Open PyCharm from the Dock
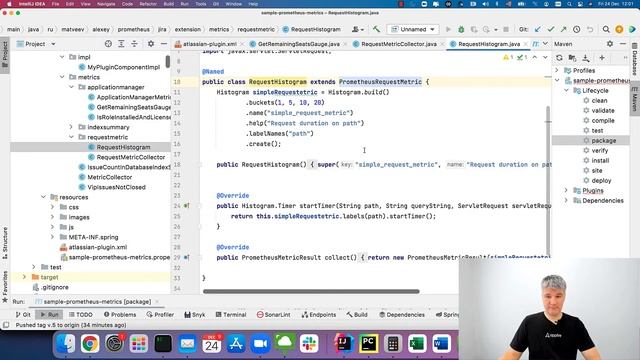The height and width of the screenshot is (360, 640). (368, 343)
